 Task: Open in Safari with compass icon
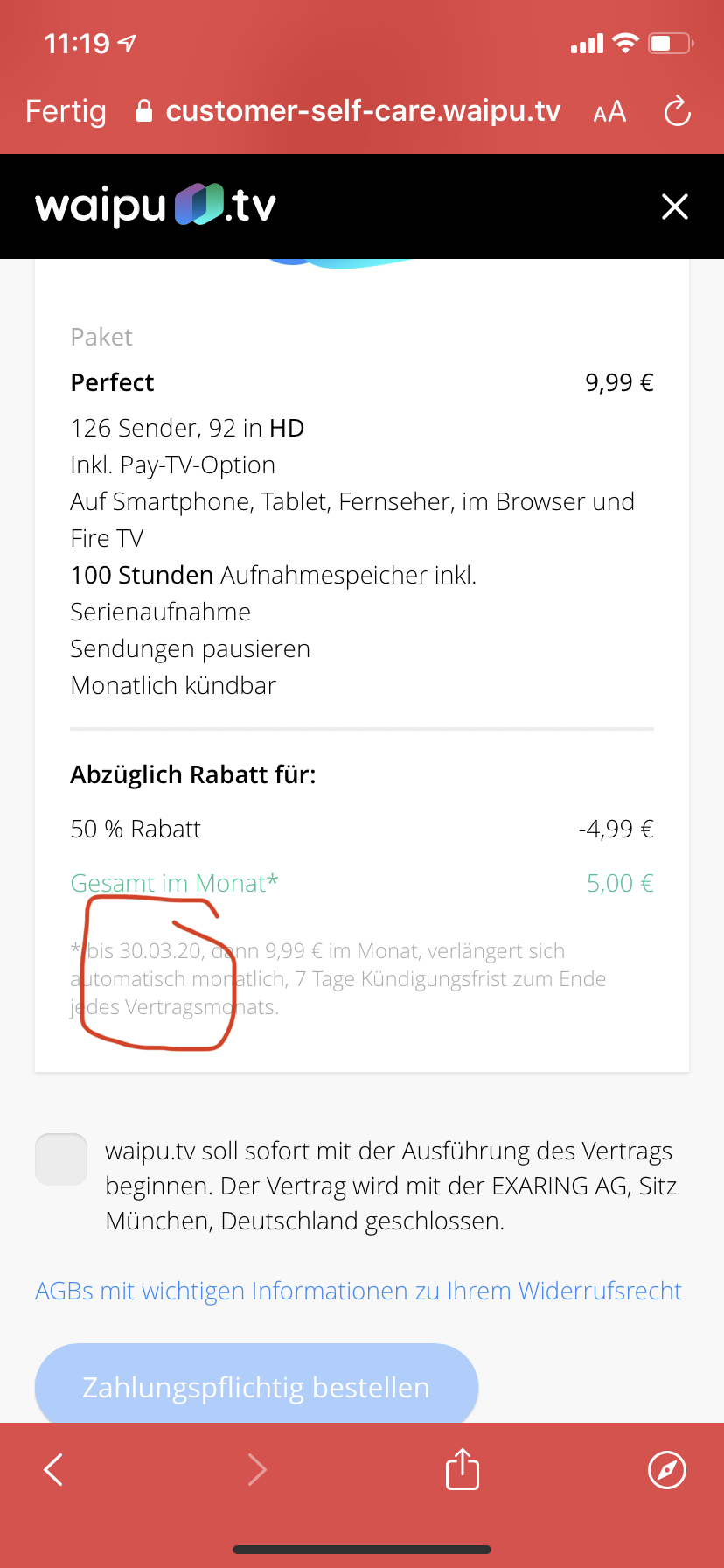pos(667,1469)
